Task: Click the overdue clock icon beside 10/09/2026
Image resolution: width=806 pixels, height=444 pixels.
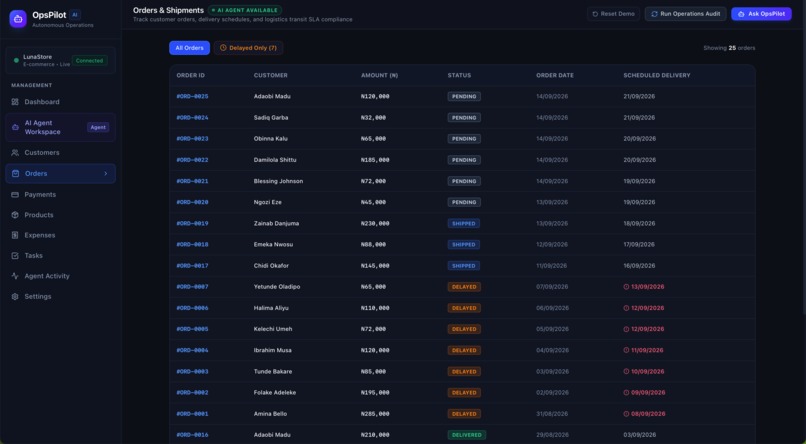Action: 626,372
